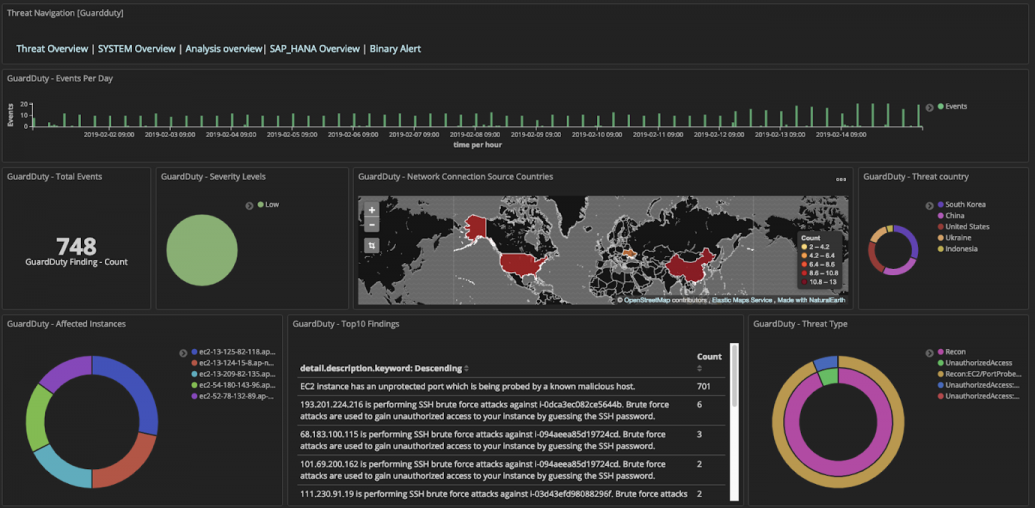Open the SAP_HANA Overview link
Viewport: 1035px width, 508px height.
315,49
